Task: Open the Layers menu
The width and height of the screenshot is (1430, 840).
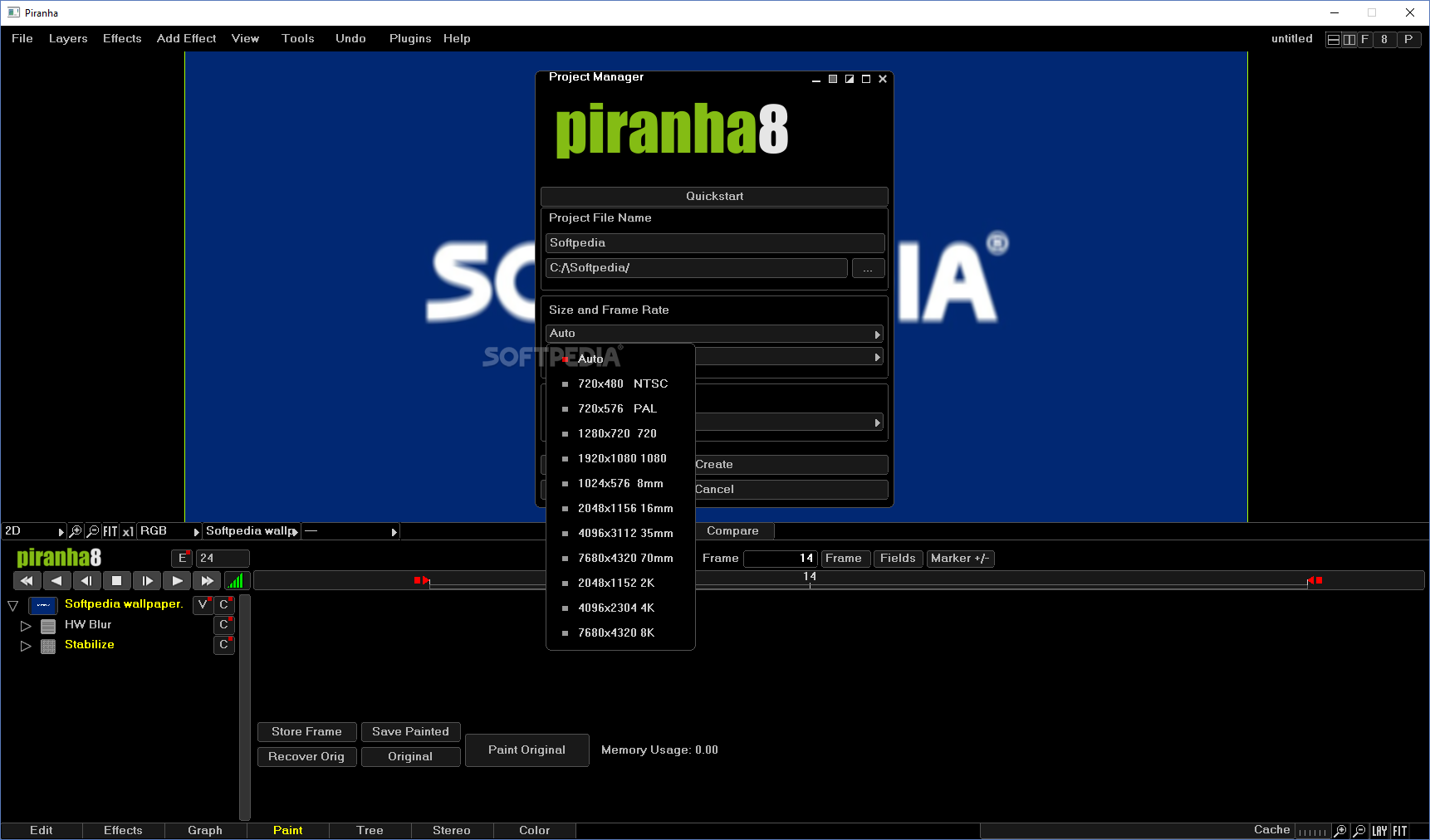Action: coord(68,39)
